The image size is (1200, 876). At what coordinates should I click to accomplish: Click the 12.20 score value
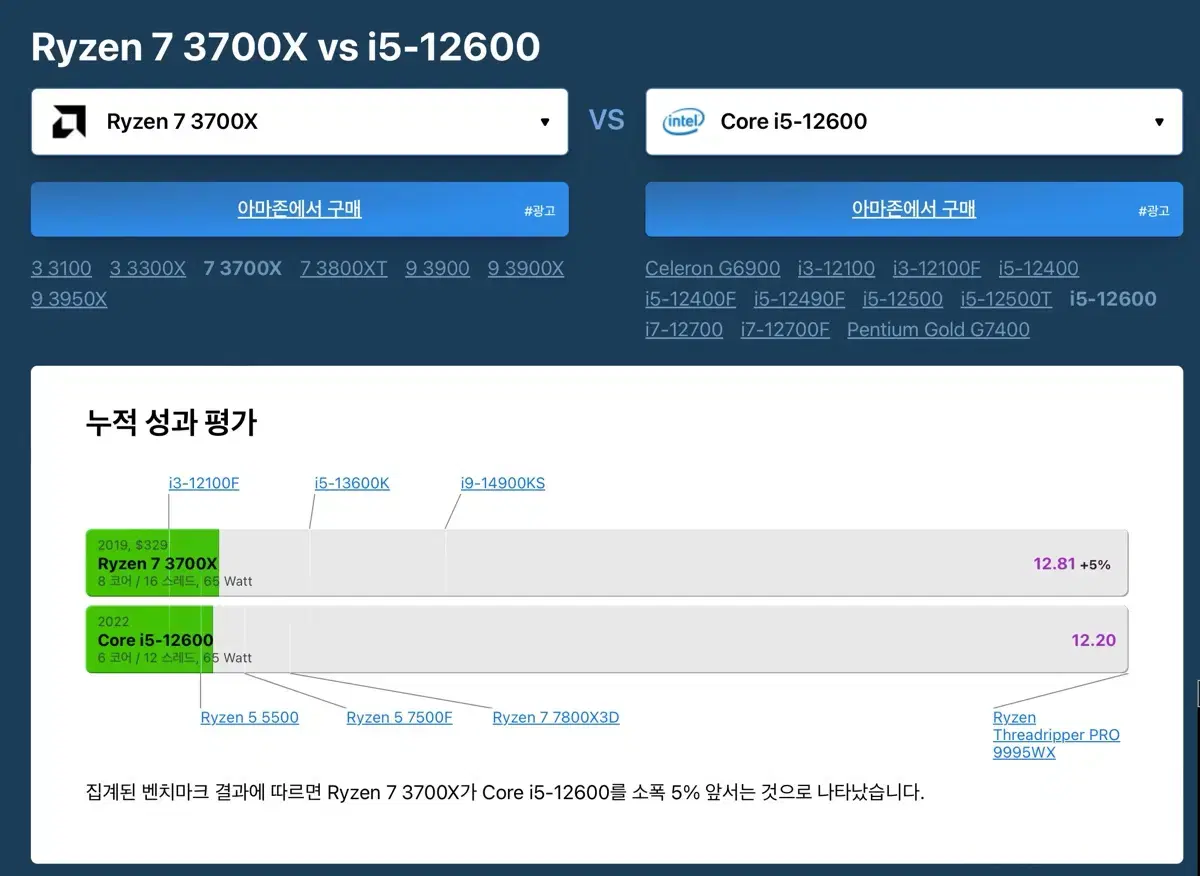tap(1093, 640)
